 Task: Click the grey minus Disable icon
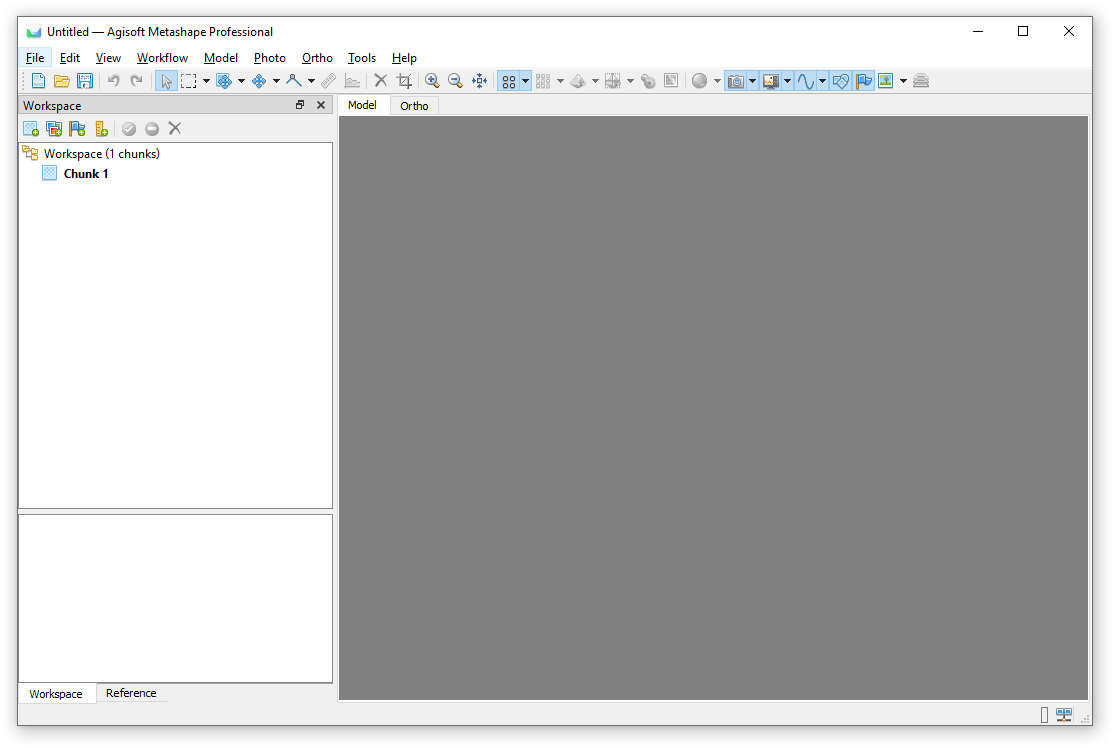(x=152, y=129)
